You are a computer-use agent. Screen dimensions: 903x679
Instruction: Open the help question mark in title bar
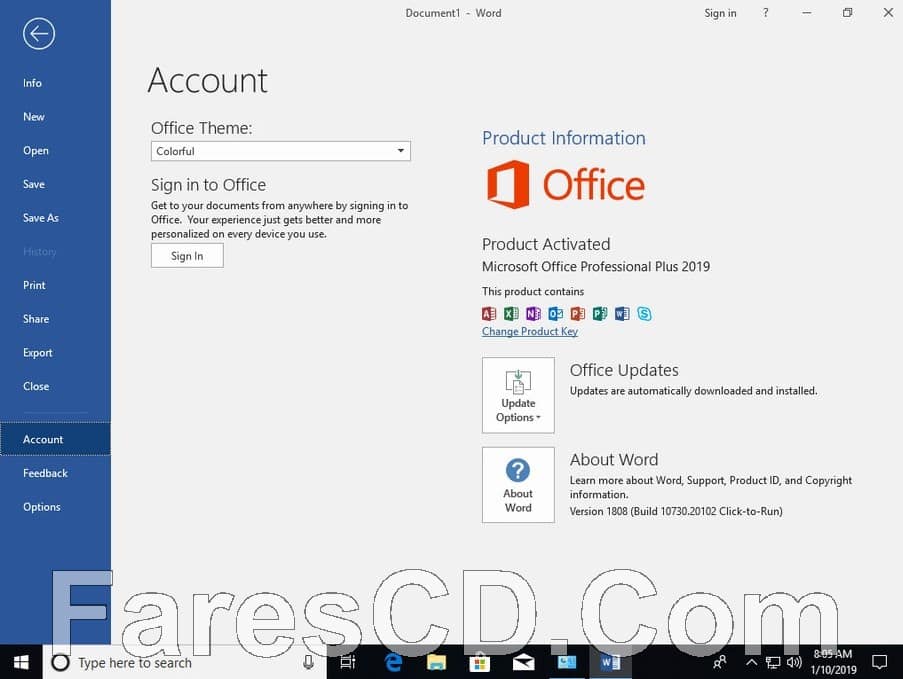765,13
